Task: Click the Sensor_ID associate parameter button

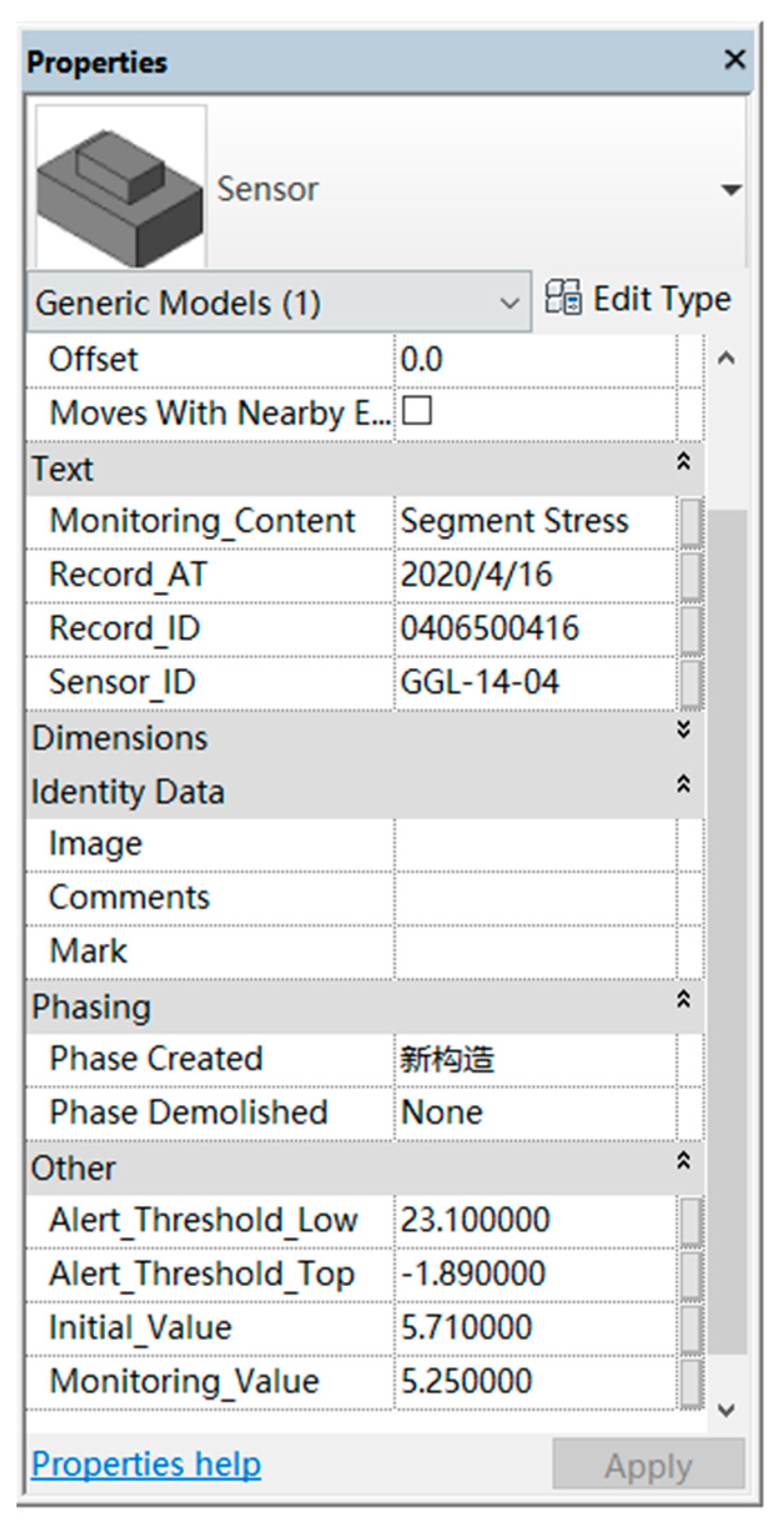Action: [x=691, y=683]
